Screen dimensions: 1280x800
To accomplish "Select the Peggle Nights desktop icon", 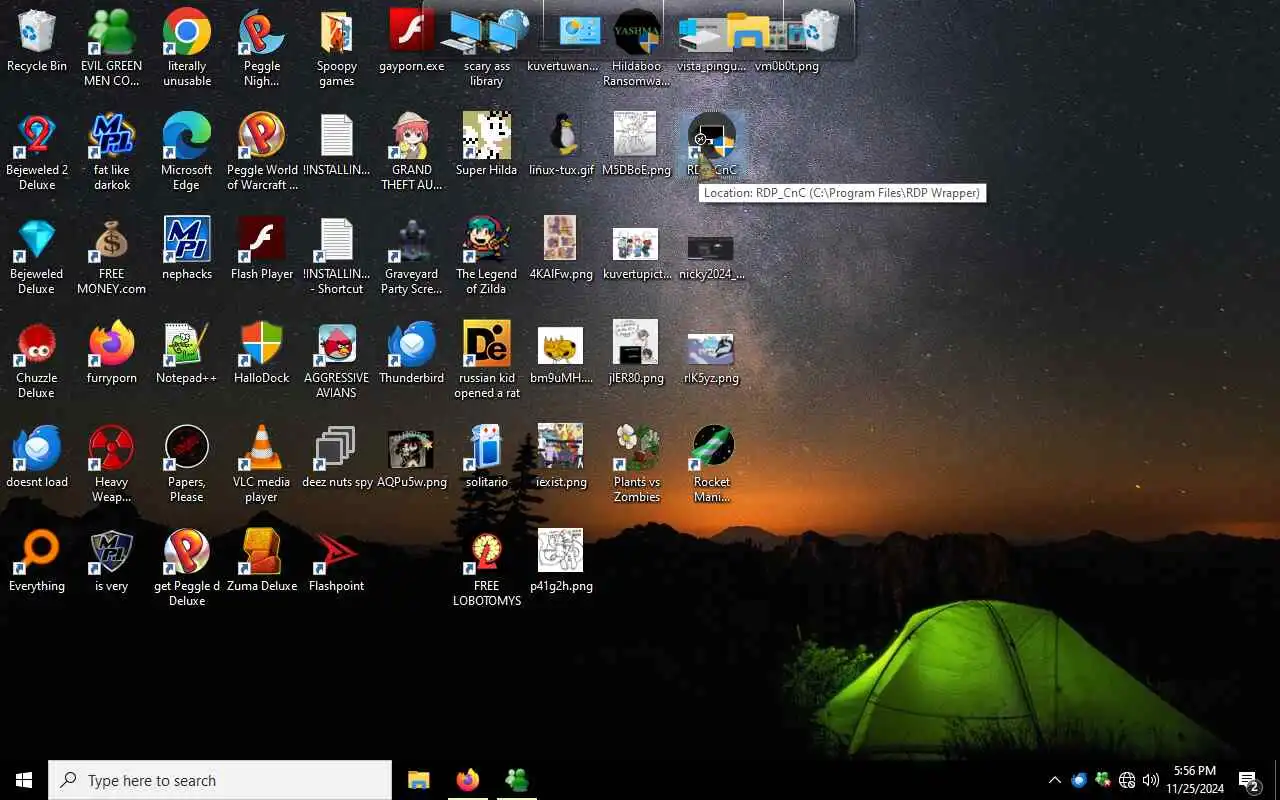I will [x=261, y=48].
